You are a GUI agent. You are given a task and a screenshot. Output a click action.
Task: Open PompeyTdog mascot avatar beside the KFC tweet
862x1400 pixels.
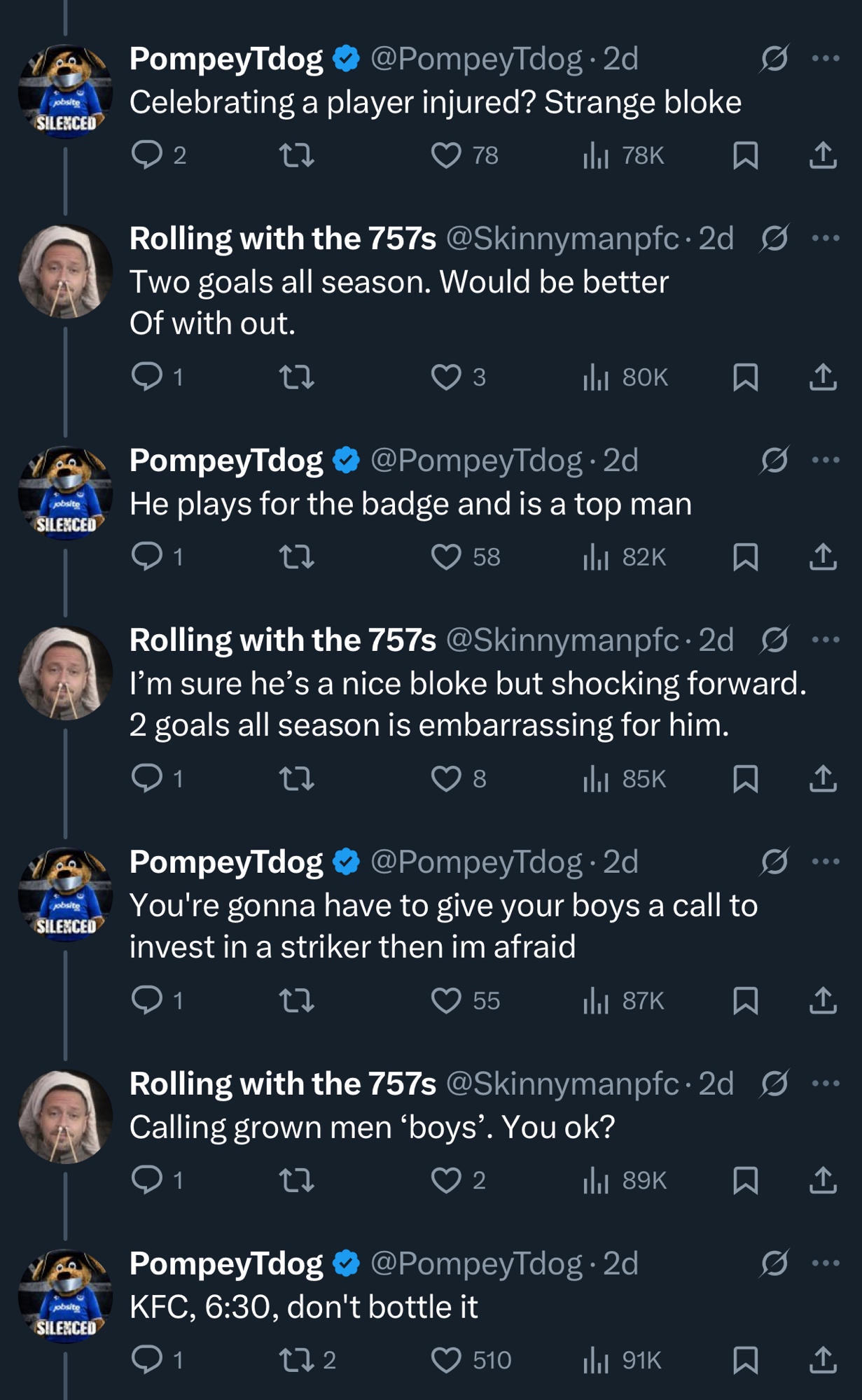65,1296
